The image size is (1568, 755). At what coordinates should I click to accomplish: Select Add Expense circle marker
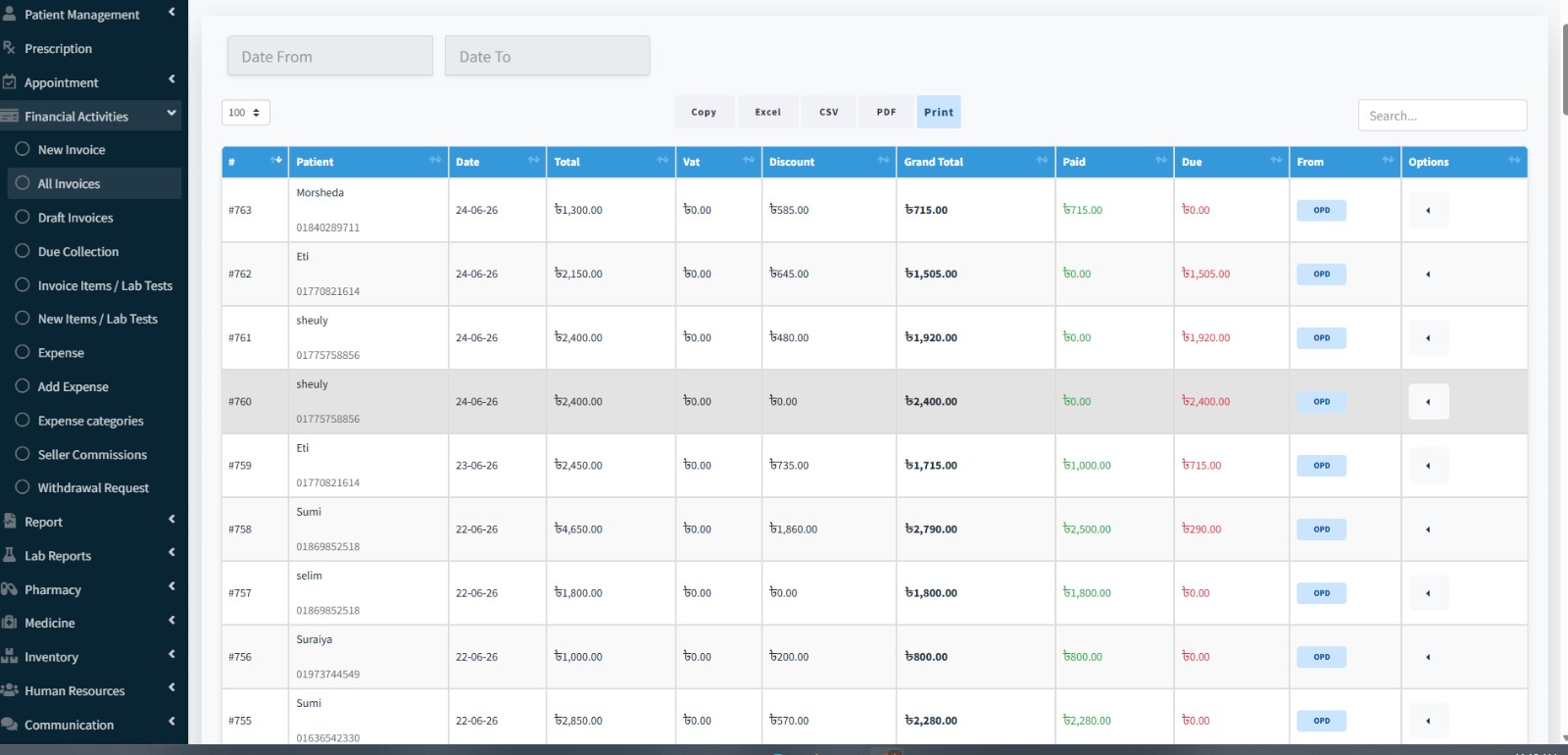coord(23,385)
